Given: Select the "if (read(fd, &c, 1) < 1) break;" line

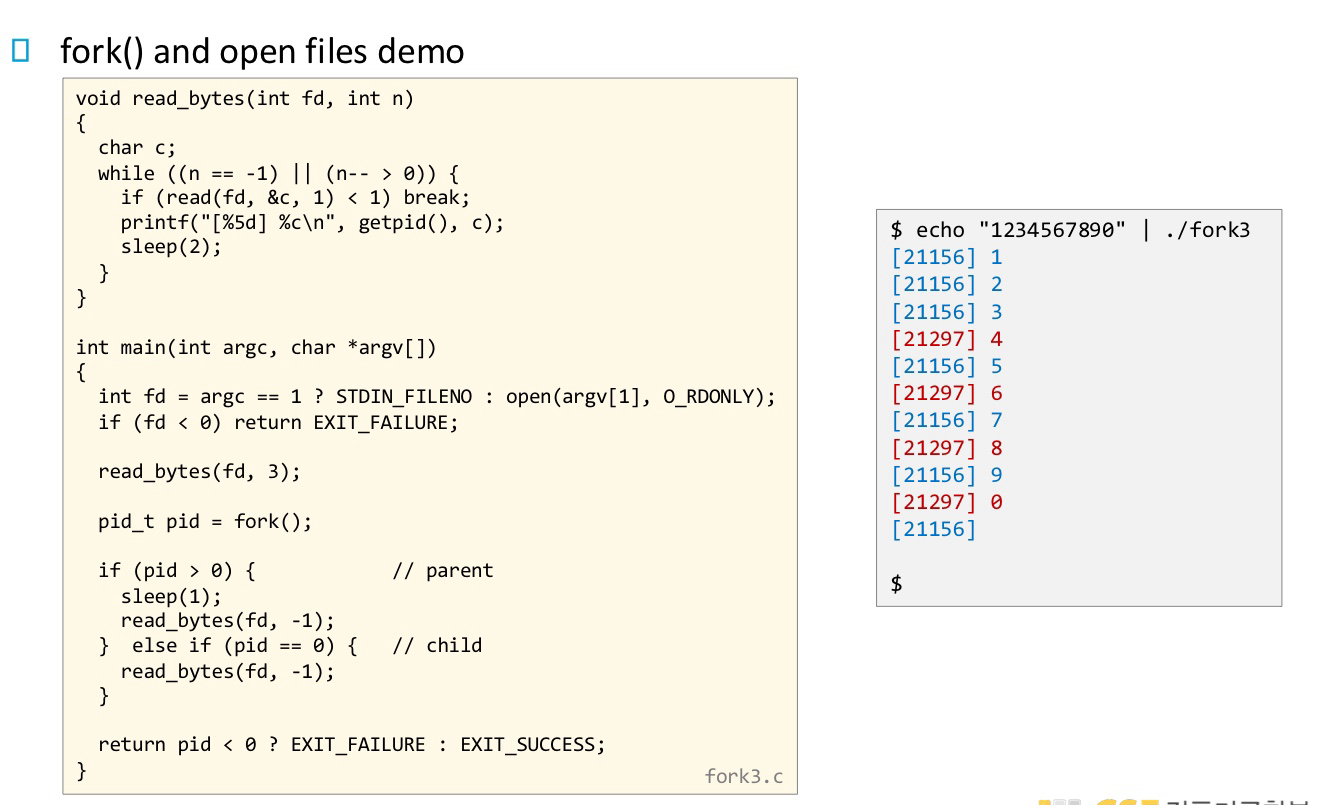Looking at the screenshot, I should tap(295, 197).
